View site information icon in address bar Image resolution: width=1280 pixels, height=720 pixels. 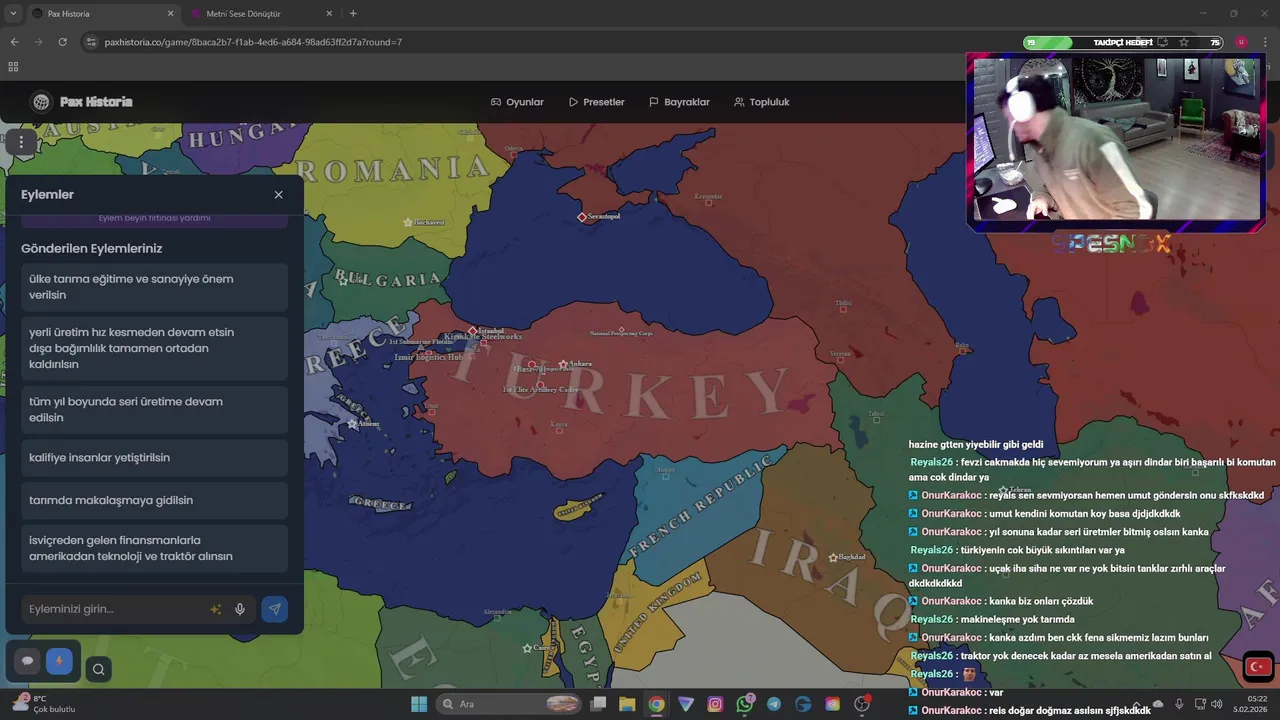(x=91, y=42)
